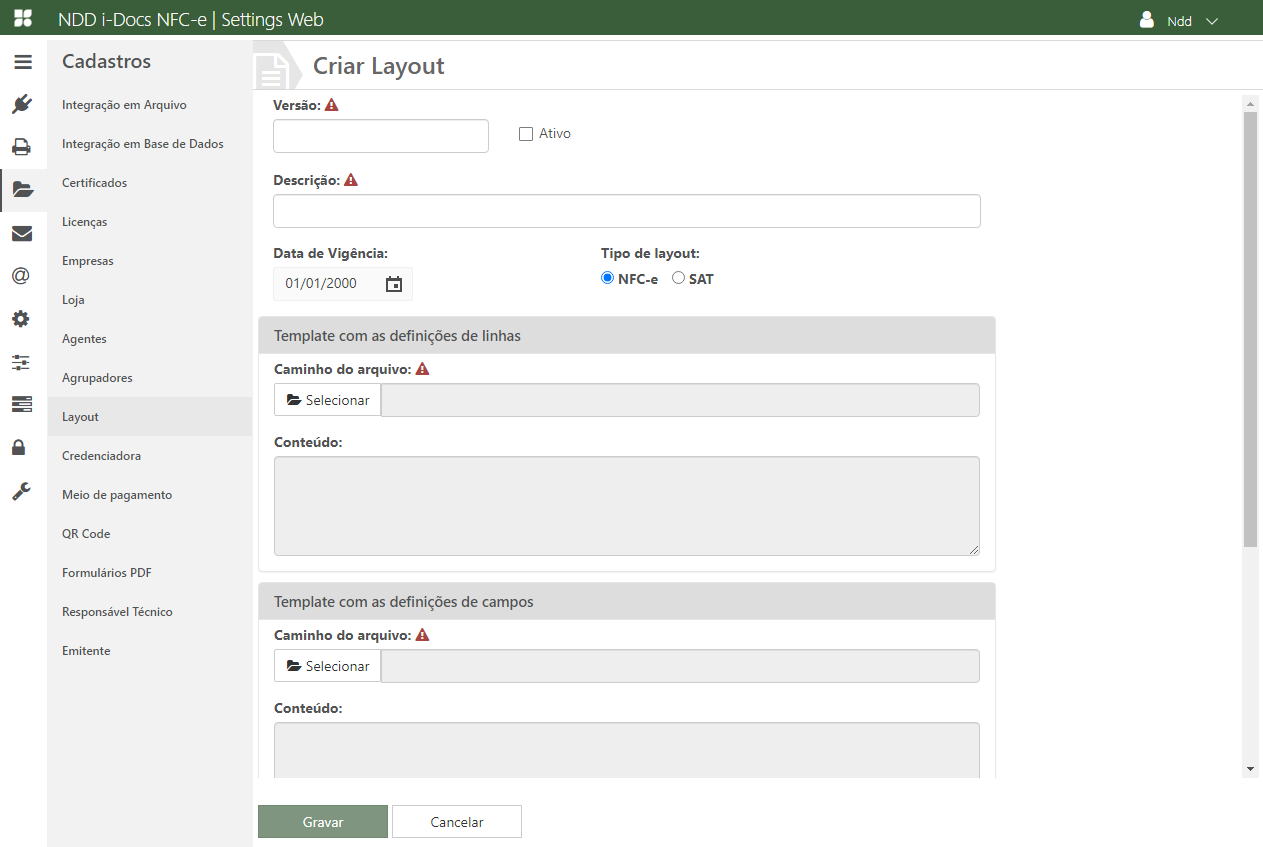Open the plug connection icon in sidebar
This screenshot has width=1263, height=847.
pyautogui.click(x=22, y=104)
